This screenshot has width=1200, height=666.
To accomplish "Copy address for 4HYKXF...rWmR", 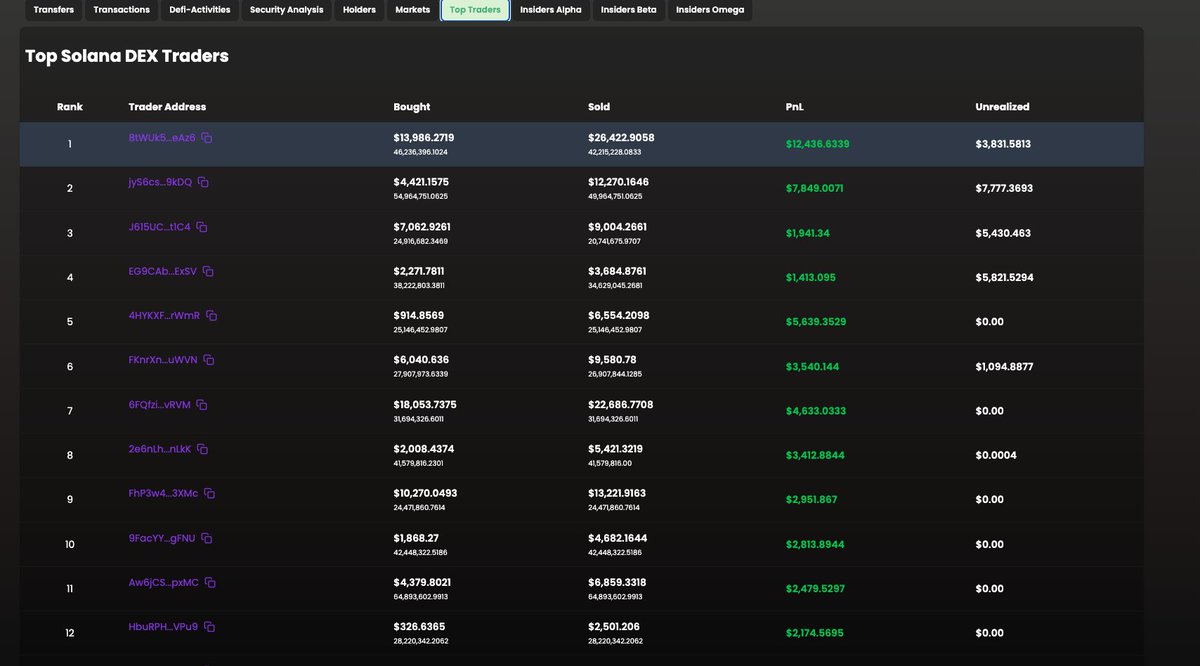I will (x=211, y=316).
